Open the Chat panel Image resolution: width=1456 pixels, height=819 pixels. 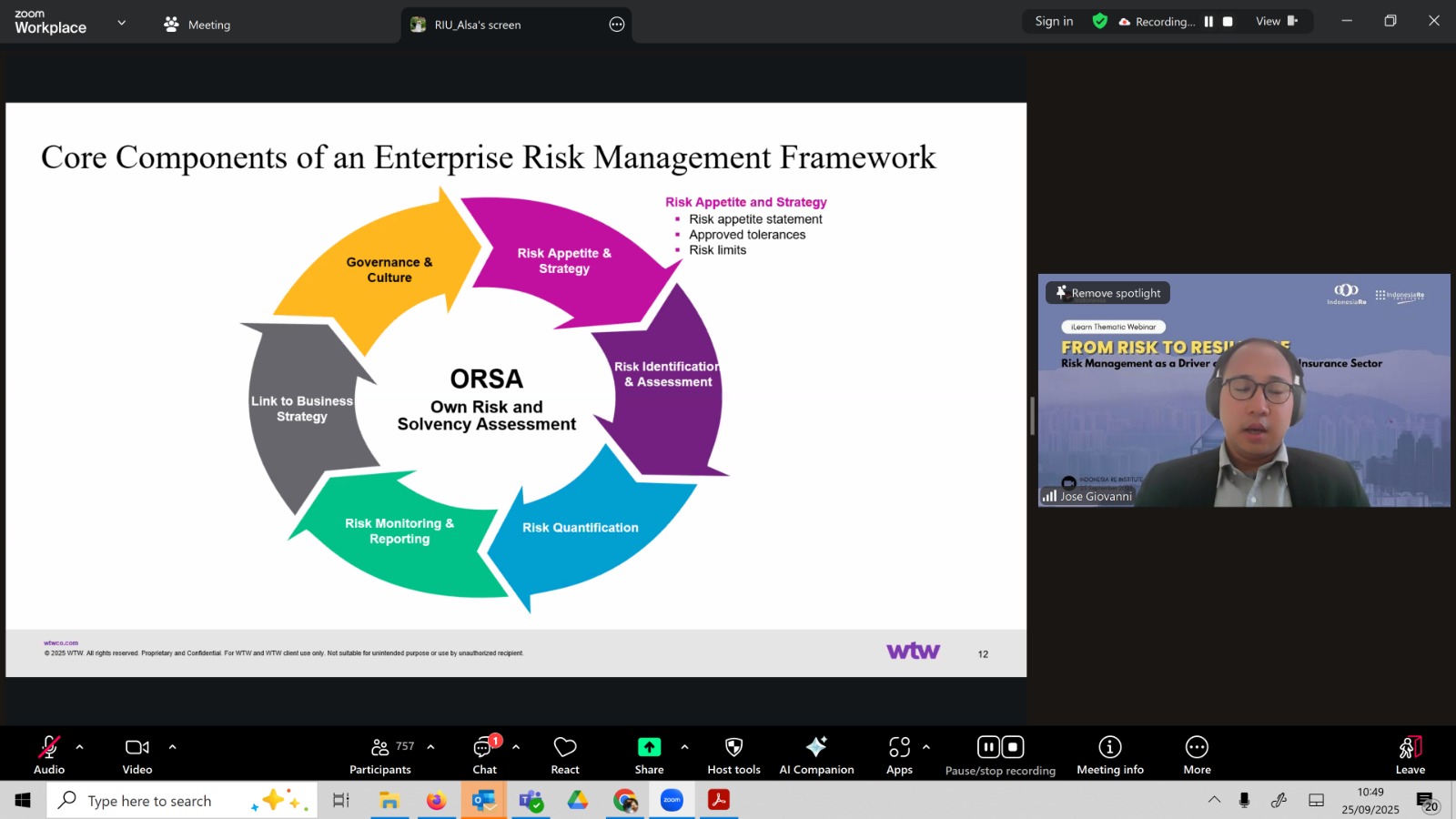coord(484,755)
